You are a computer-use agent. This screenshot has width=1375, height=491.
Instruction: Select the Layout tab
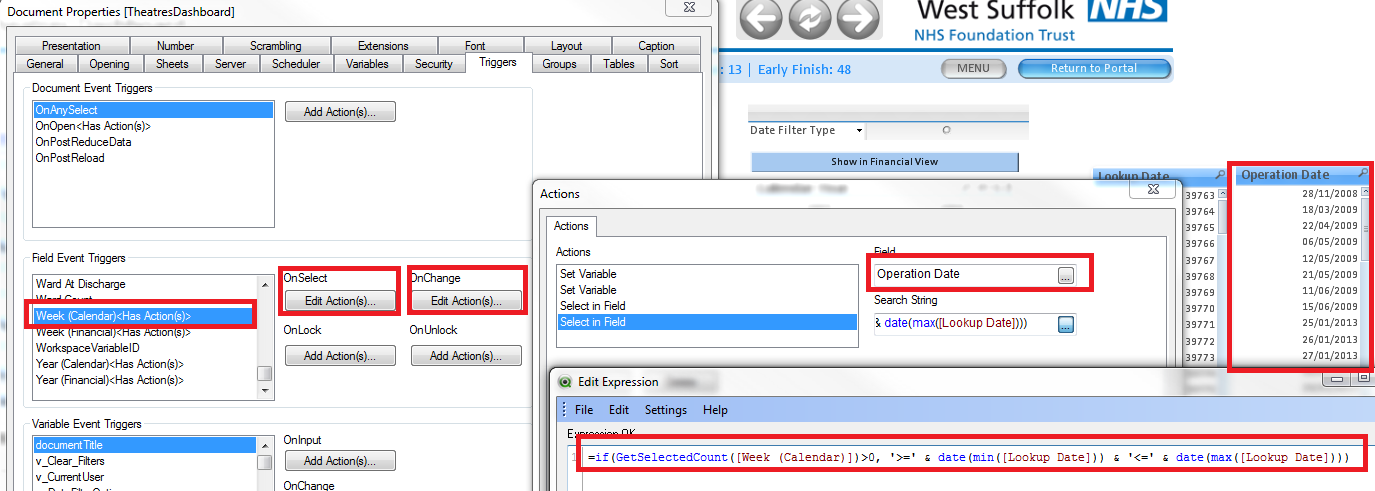pyautogui.click(x=566, y=46)
